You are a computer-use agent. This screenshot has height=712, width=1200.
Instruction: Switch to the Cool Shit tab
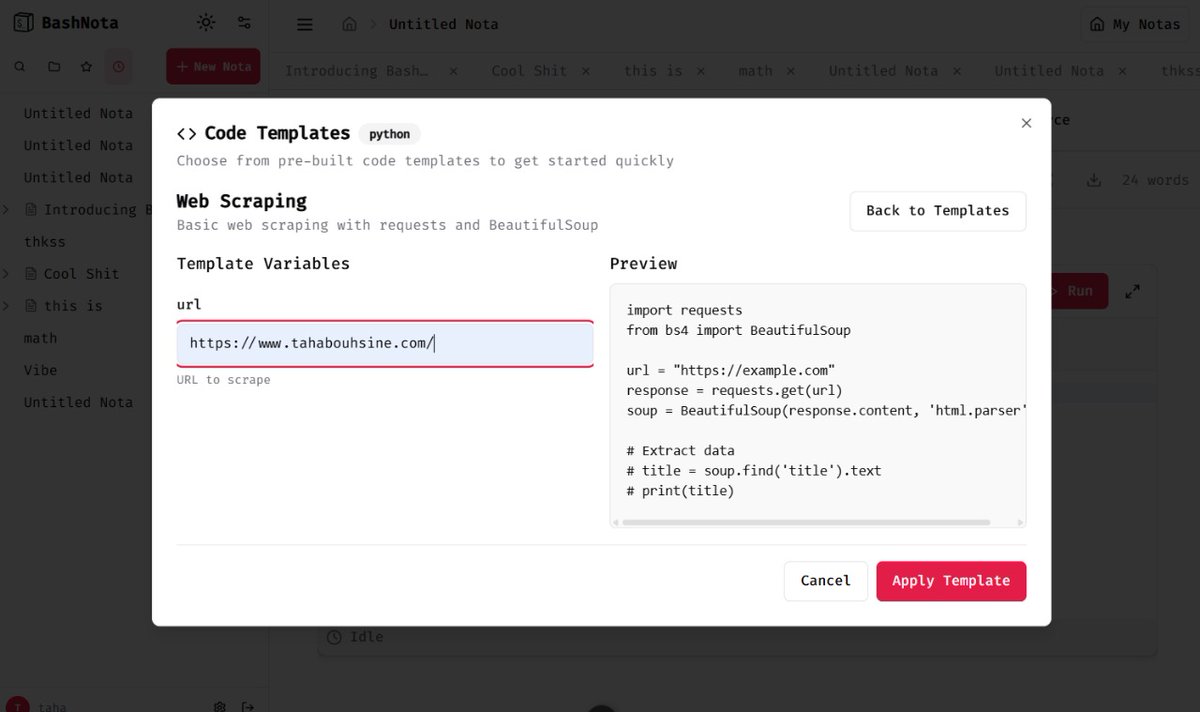click(x=529, y=71)
